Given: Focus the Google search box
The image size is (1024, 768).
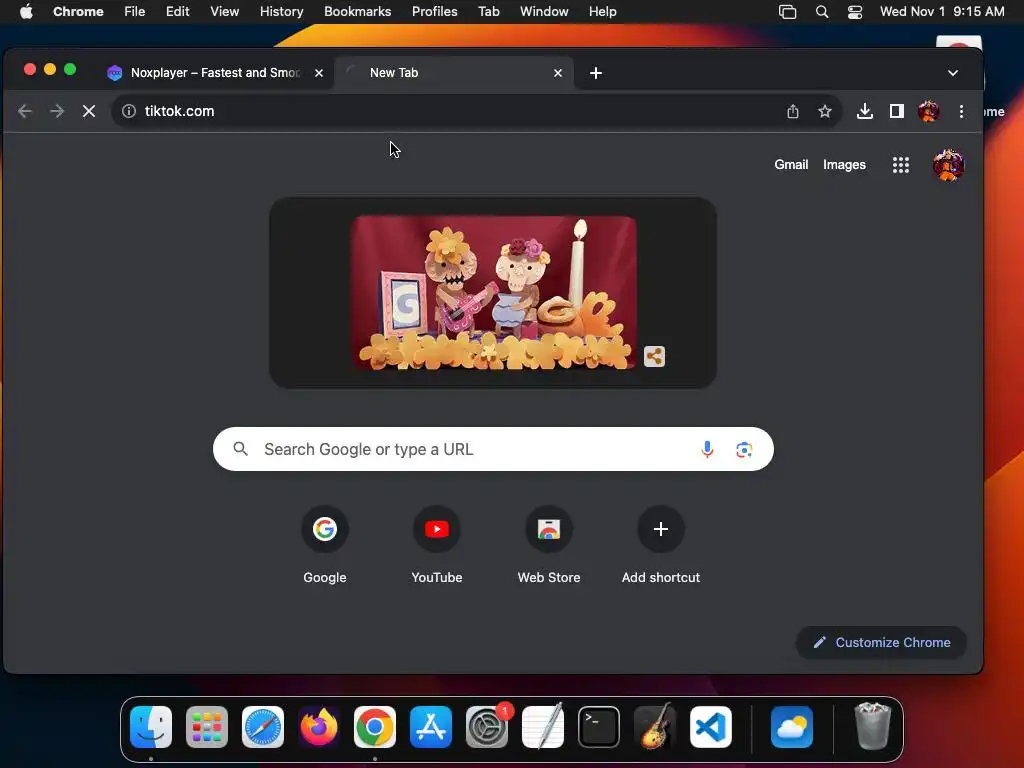Looking at the screenshot, I should (493, 449).
